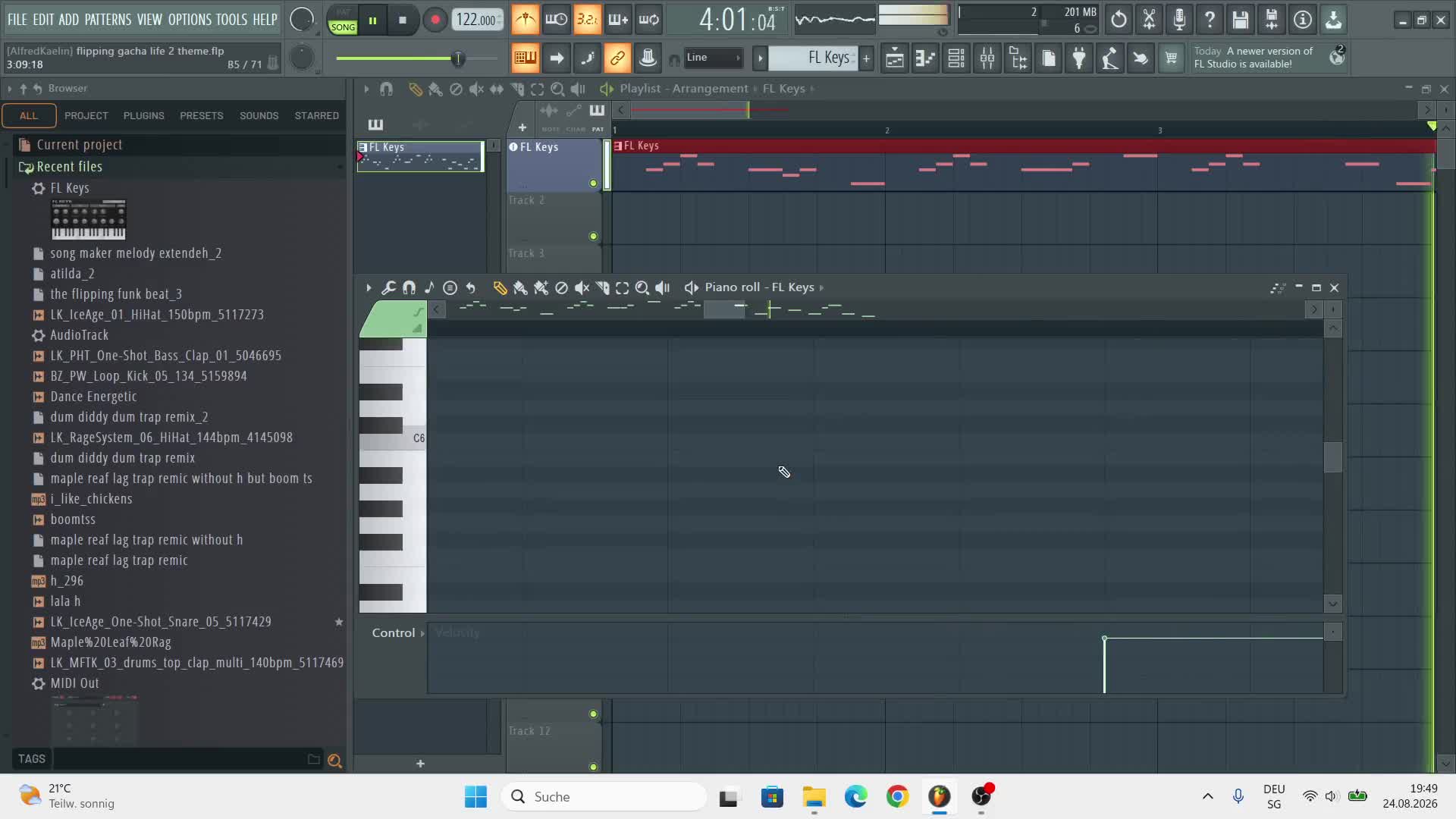Open the audio editor scissors icon
Image resolution: width=1456 pixels, height=819 pixels.
point(1150,20)
